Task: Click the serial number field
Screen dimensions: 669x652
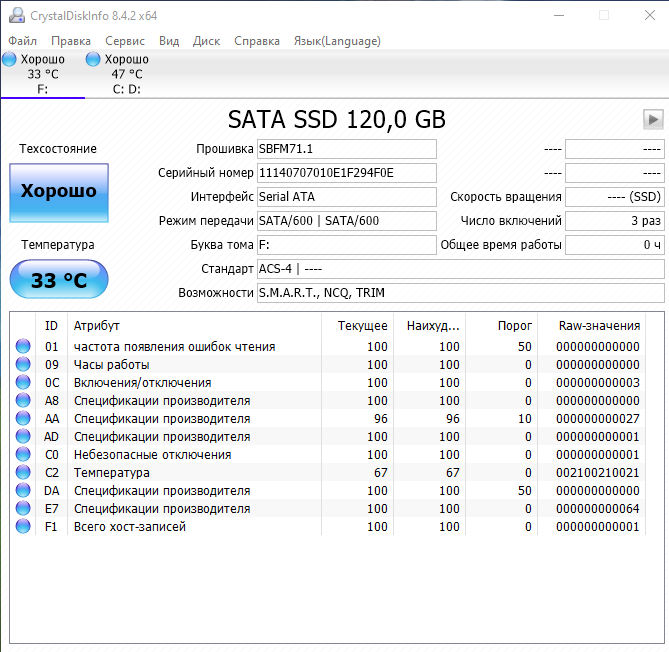Action: (346, 173)
